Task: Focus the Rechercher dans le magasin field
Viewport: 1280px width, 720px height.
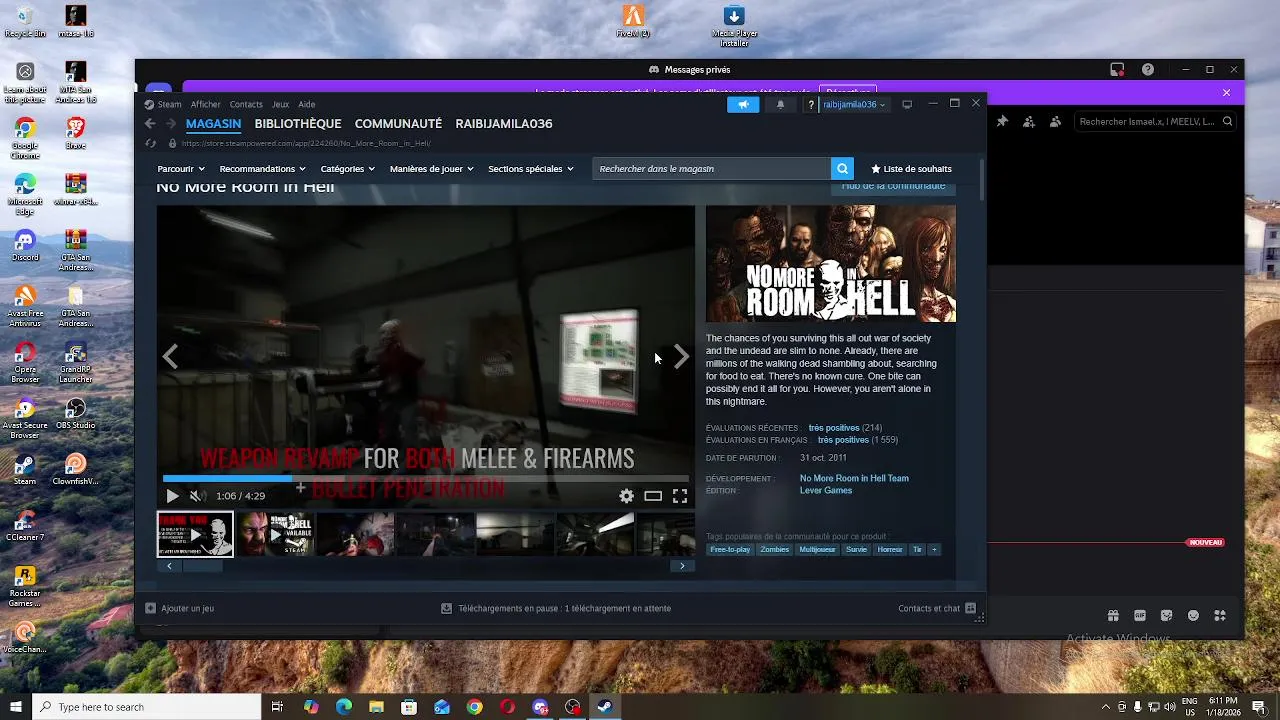Action: 711,169
